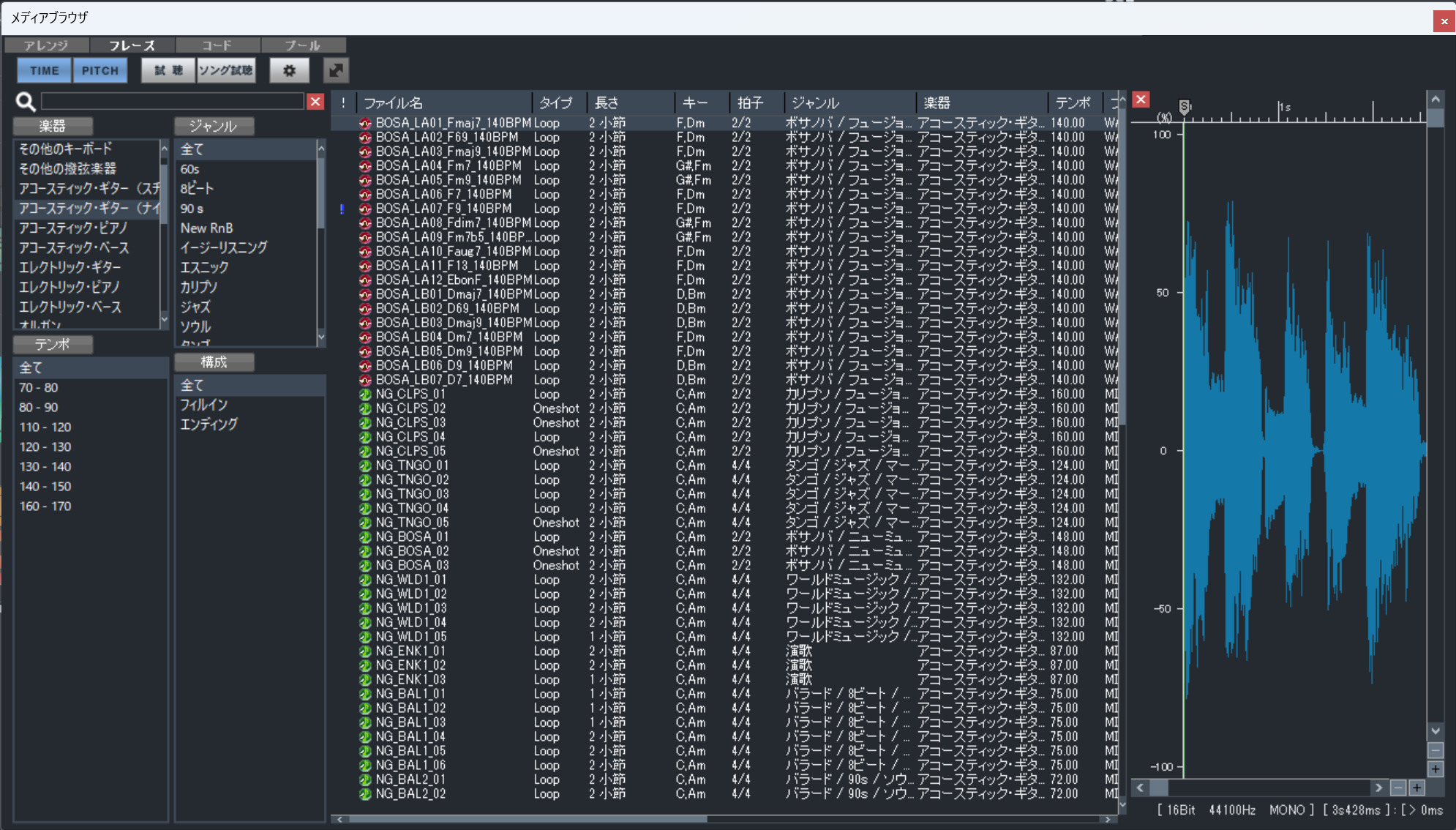Click the audio icon of BOSA_LA01_Fmaj7_140BPM

366,123
